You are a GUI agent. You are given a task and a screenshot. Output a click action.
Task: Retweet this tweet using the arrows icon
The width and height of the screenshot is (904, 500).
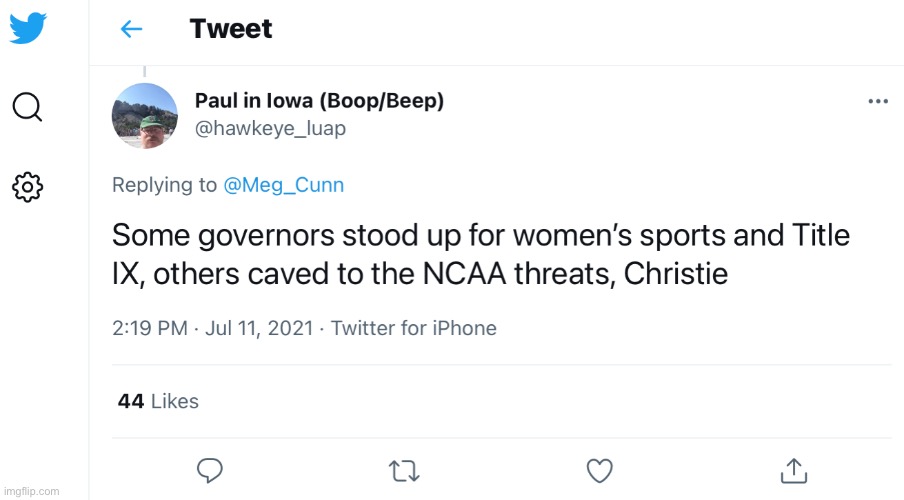coord(404,469)
